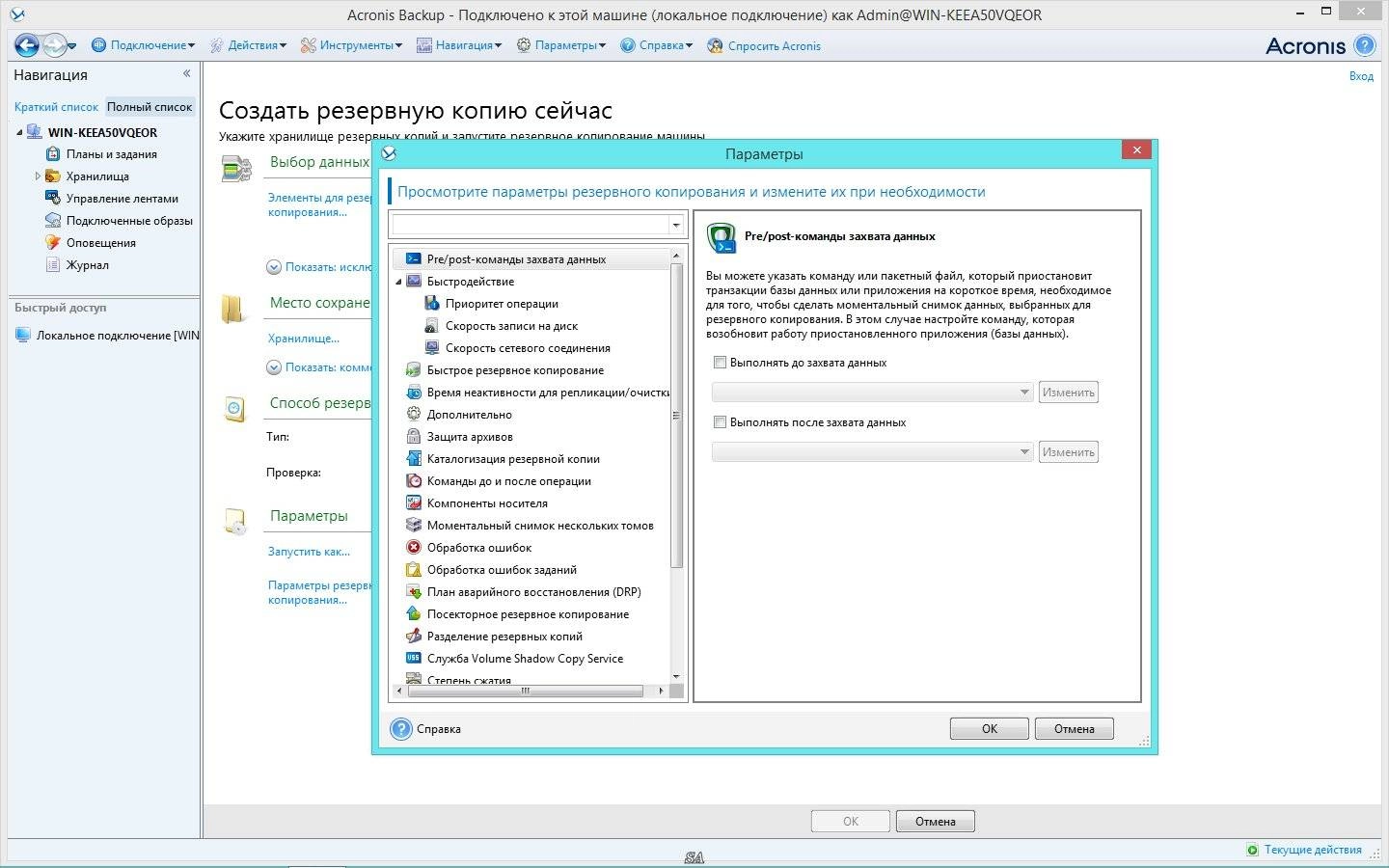1389x868 pixels.
Task: Click the Время неактивности clock icon
Action: (413, 392)
